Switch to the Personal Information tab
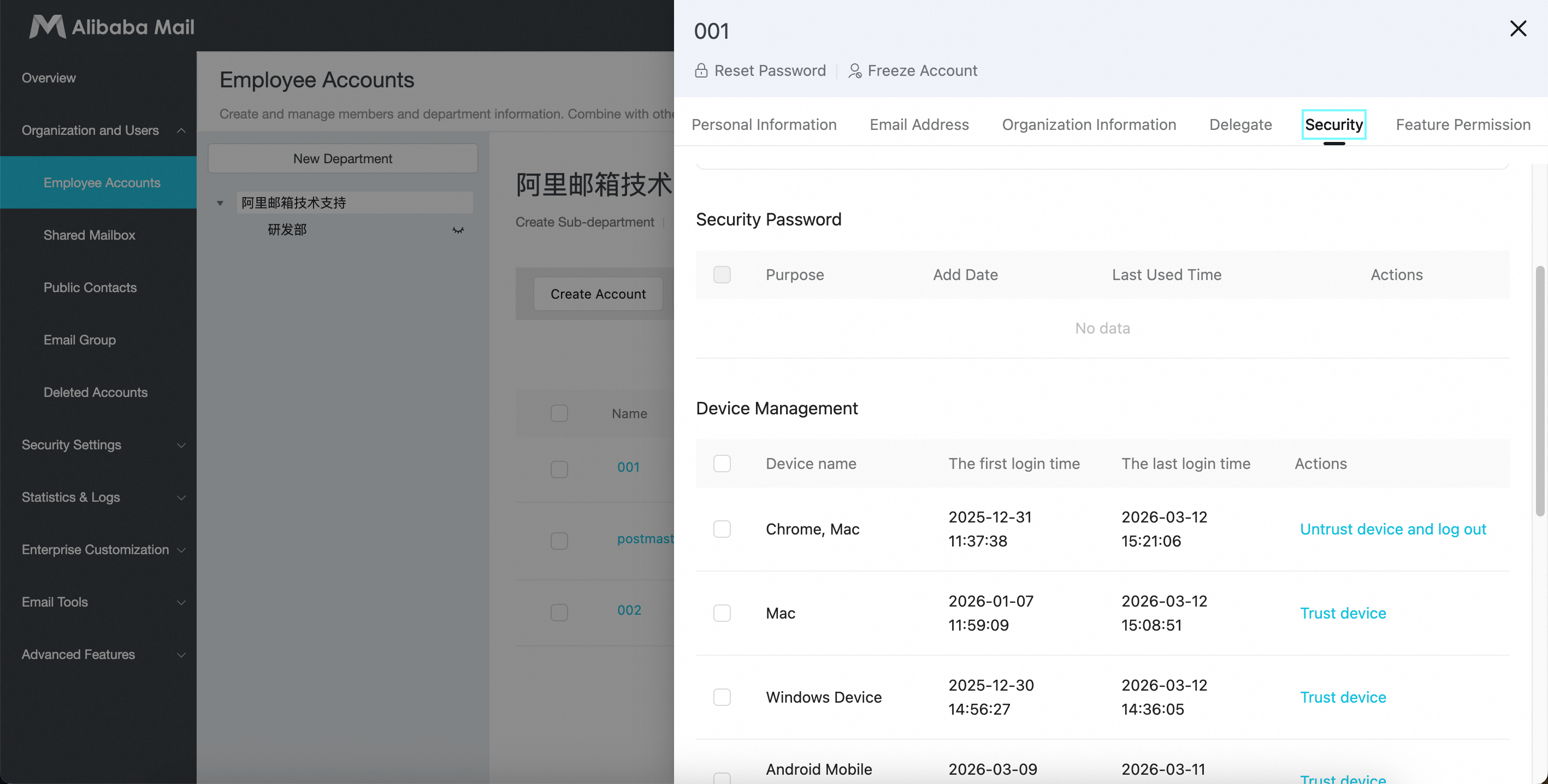The height and width of the screenshot is (784, 1548). [764, 125]
